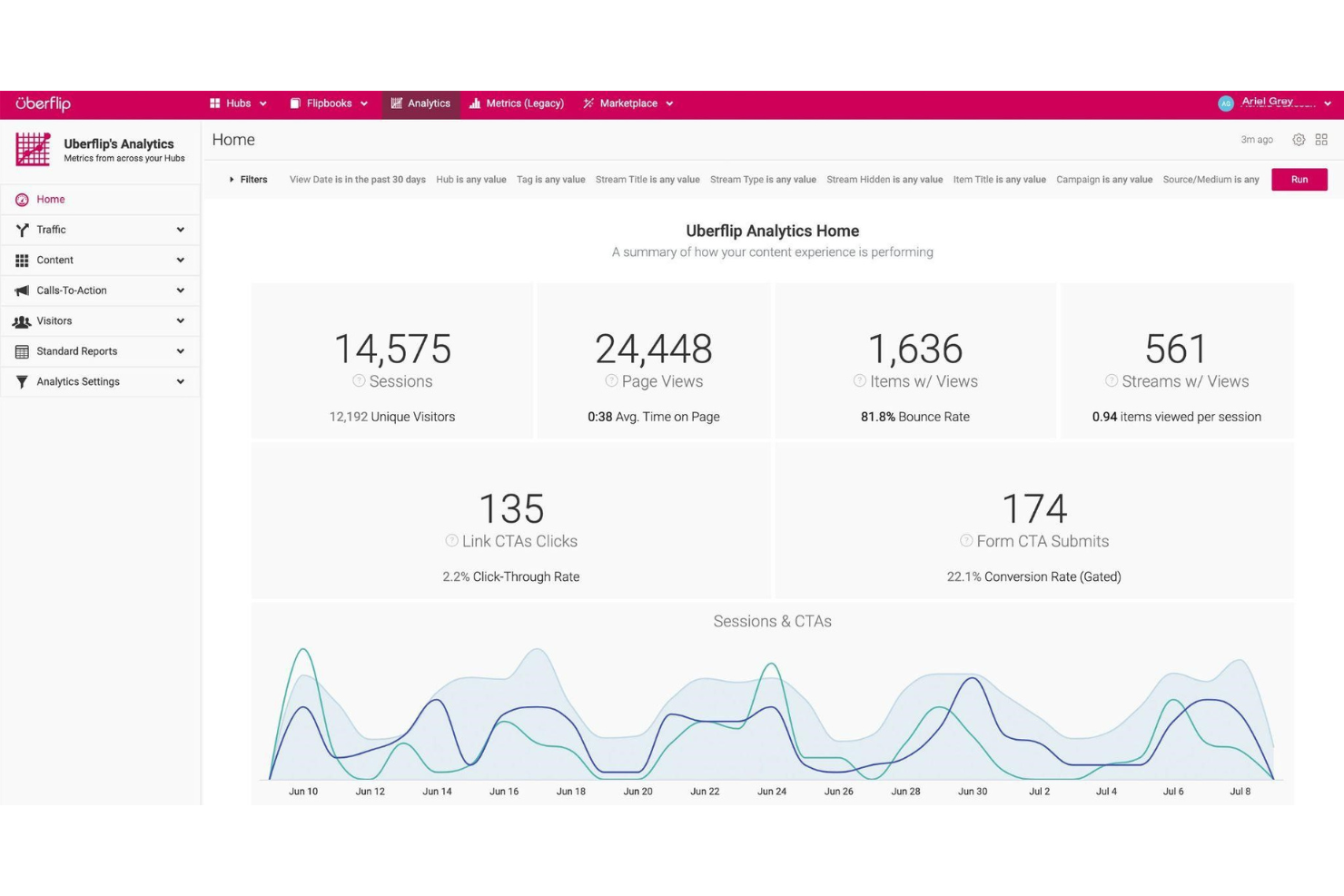Click the Hub is any value filter
The width and height of the screenshot is (1344, 896).
(471, 180)
